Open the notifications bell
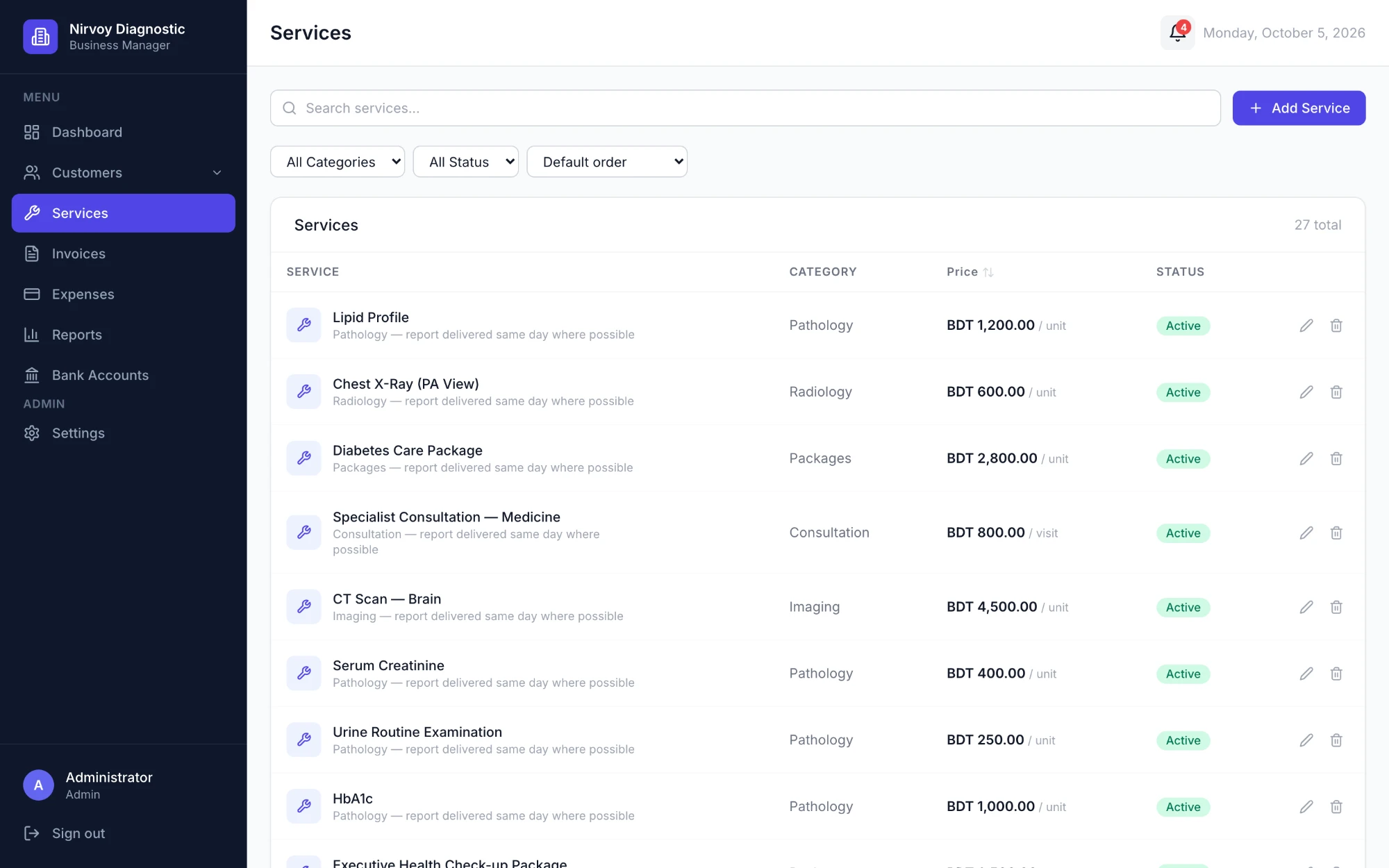This screenshot has height=868, width=1389. (1177, 33)
